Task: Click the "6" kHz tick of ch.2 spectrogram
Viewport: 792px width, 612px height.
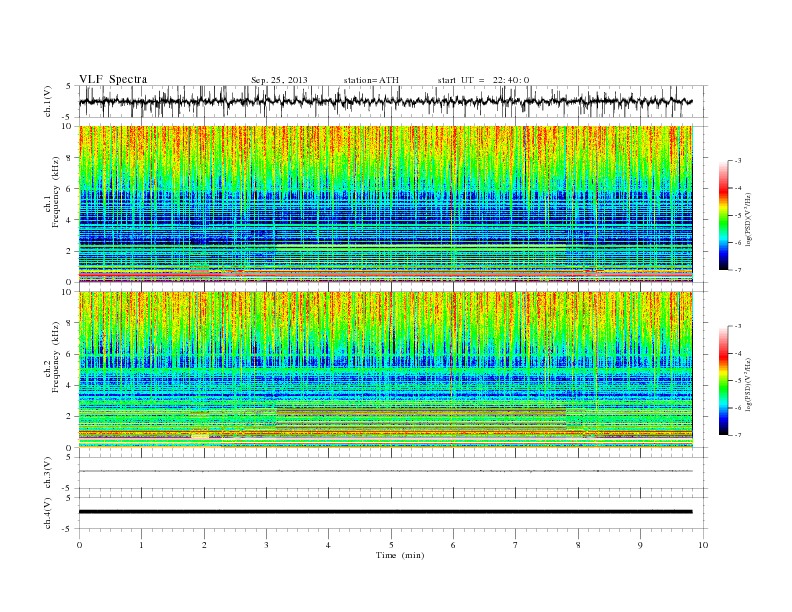Action: tap(69, 354)
